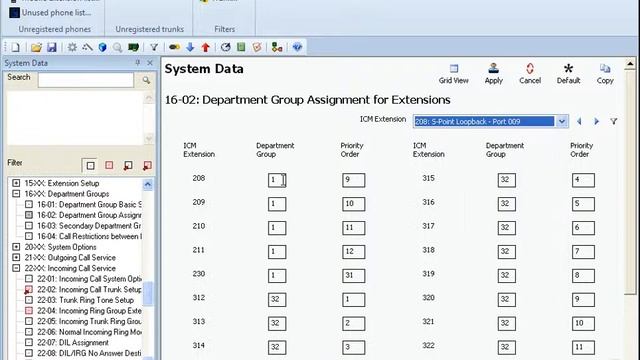Select 16-03 Secondary Department Group item

[x=89, y=225]
